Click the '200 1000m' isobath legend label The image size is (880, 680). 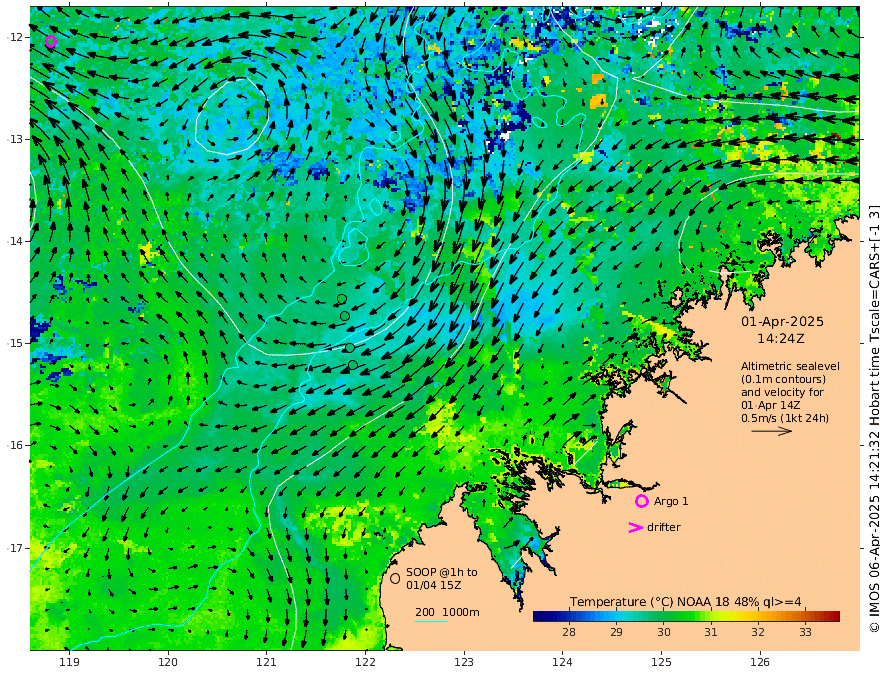pos(447,612)
